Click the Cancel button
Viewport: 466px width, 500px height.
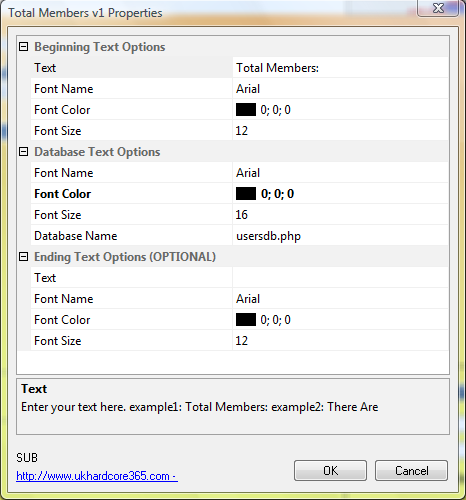click(x=411, y=471)
